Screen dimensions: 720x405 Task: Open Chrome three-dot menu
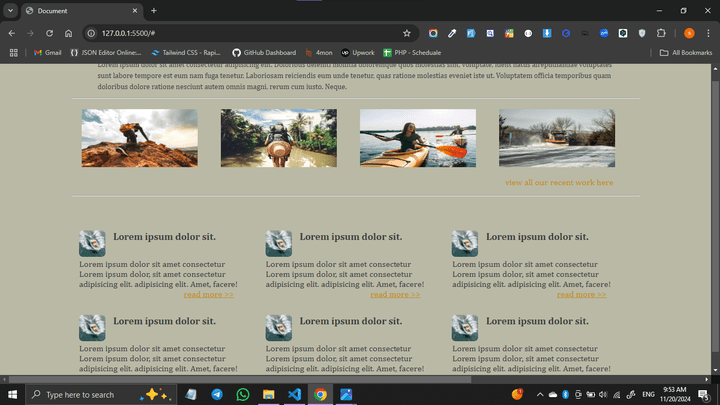(x=708, y=33)
